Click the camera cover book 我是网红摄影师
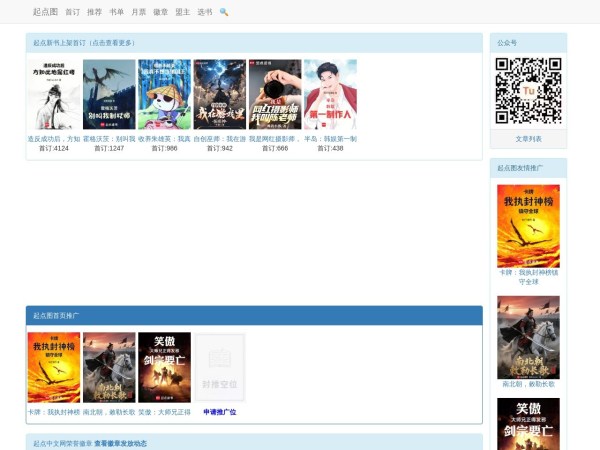The image size is (600, 450). click(274, 95)
